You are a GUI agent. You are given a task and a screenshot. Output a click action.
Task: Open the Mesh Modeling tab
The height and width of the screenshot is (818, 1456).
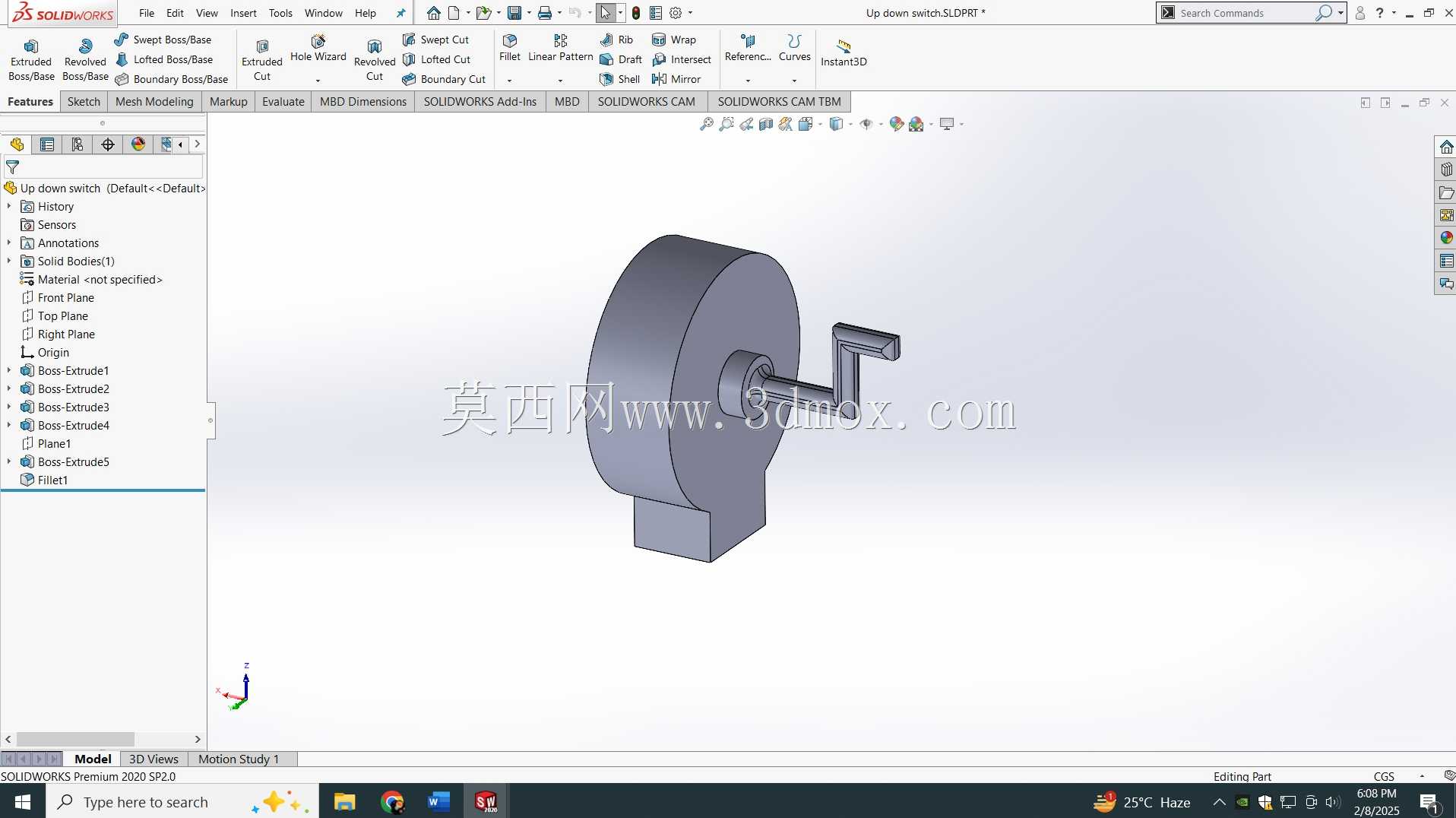point(154,102)
